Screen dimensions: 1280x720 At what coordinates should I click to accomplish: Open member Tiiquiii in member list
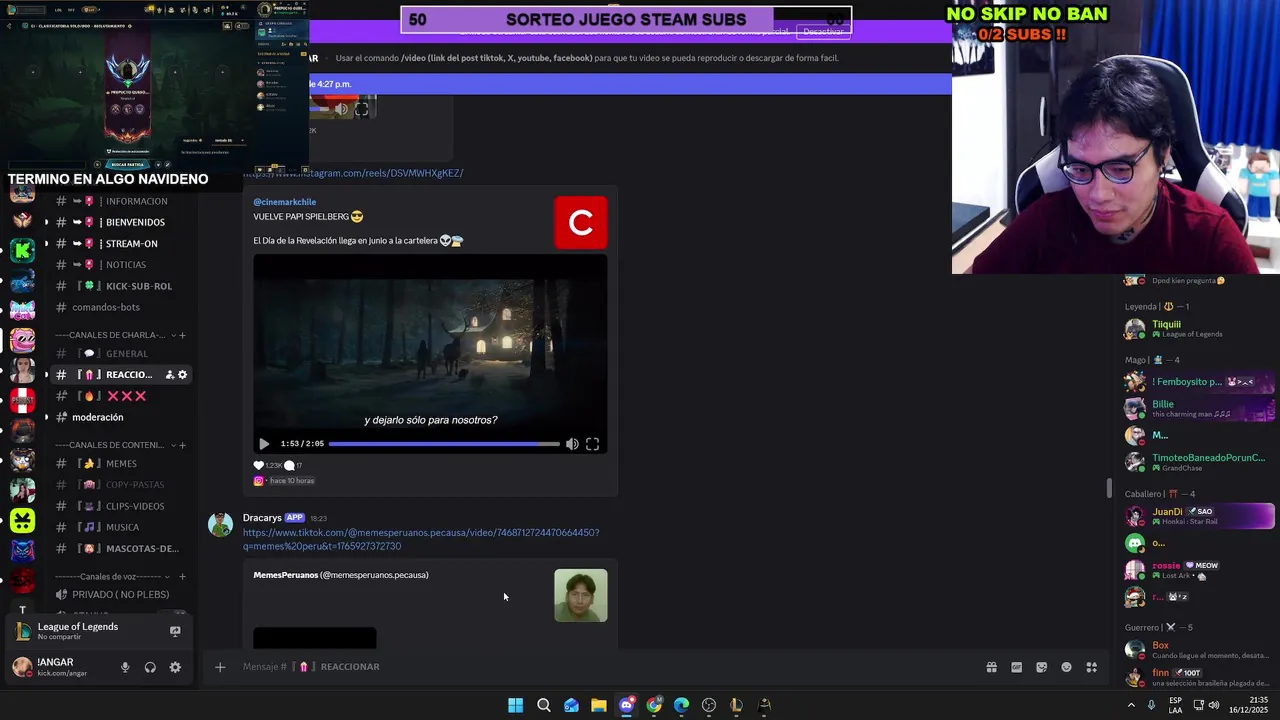(1199, 328)
